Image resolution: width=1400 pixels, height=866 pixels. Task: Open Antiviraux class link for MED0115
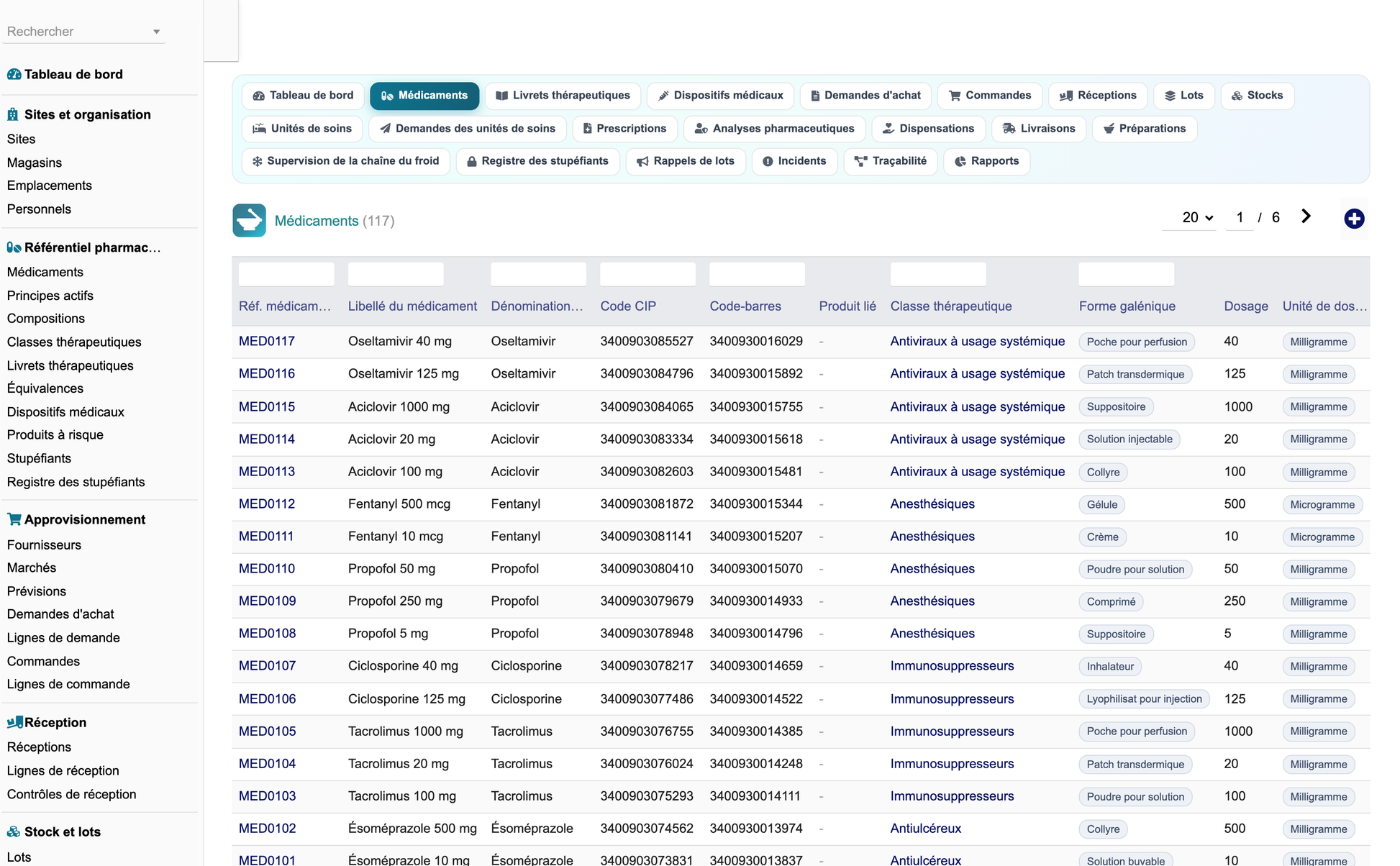click(x=977, y=406)
